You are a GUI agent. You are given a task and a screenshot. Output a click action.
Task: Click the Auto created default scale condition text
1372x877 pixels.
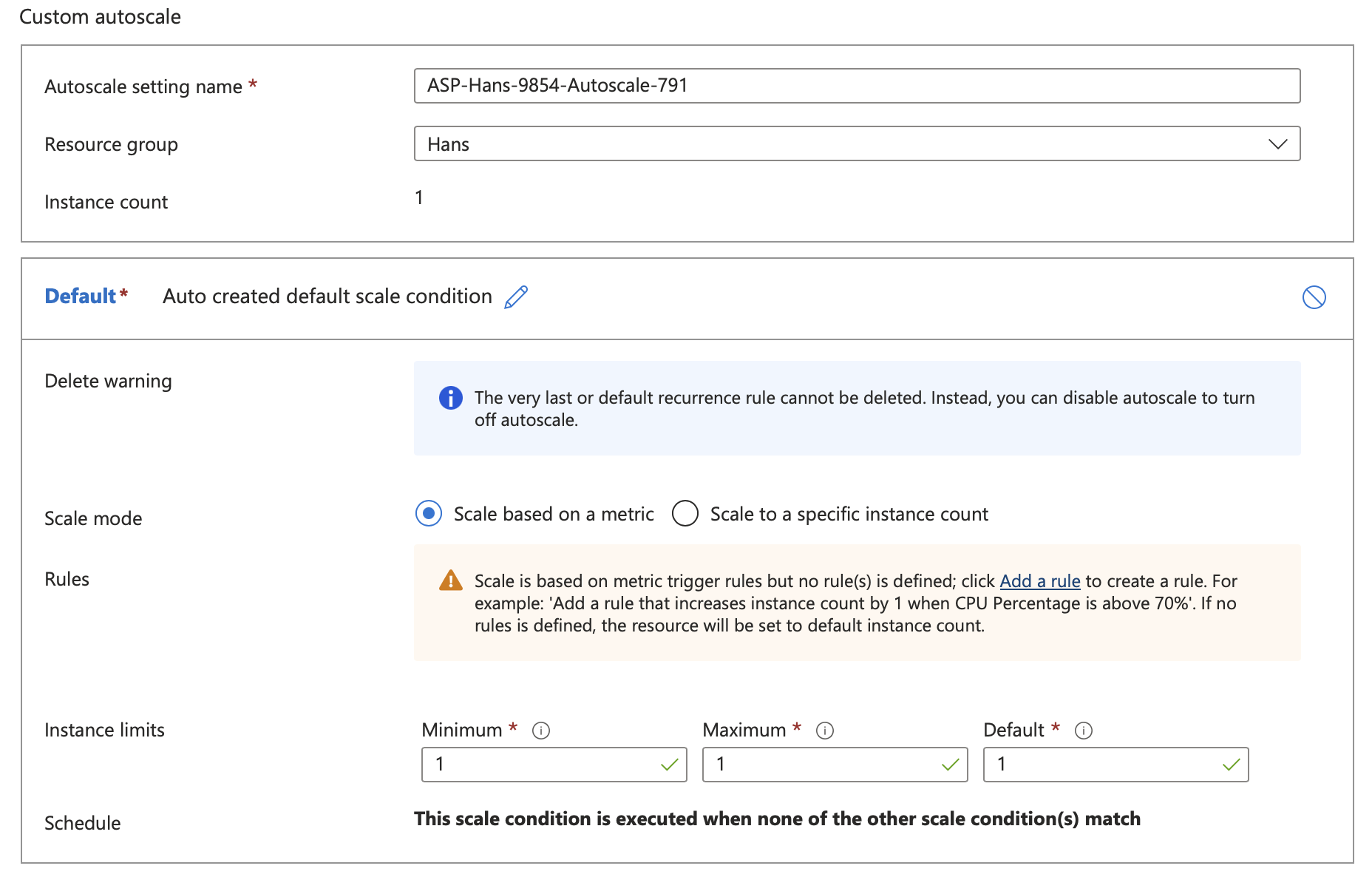[x=327, y=297]
